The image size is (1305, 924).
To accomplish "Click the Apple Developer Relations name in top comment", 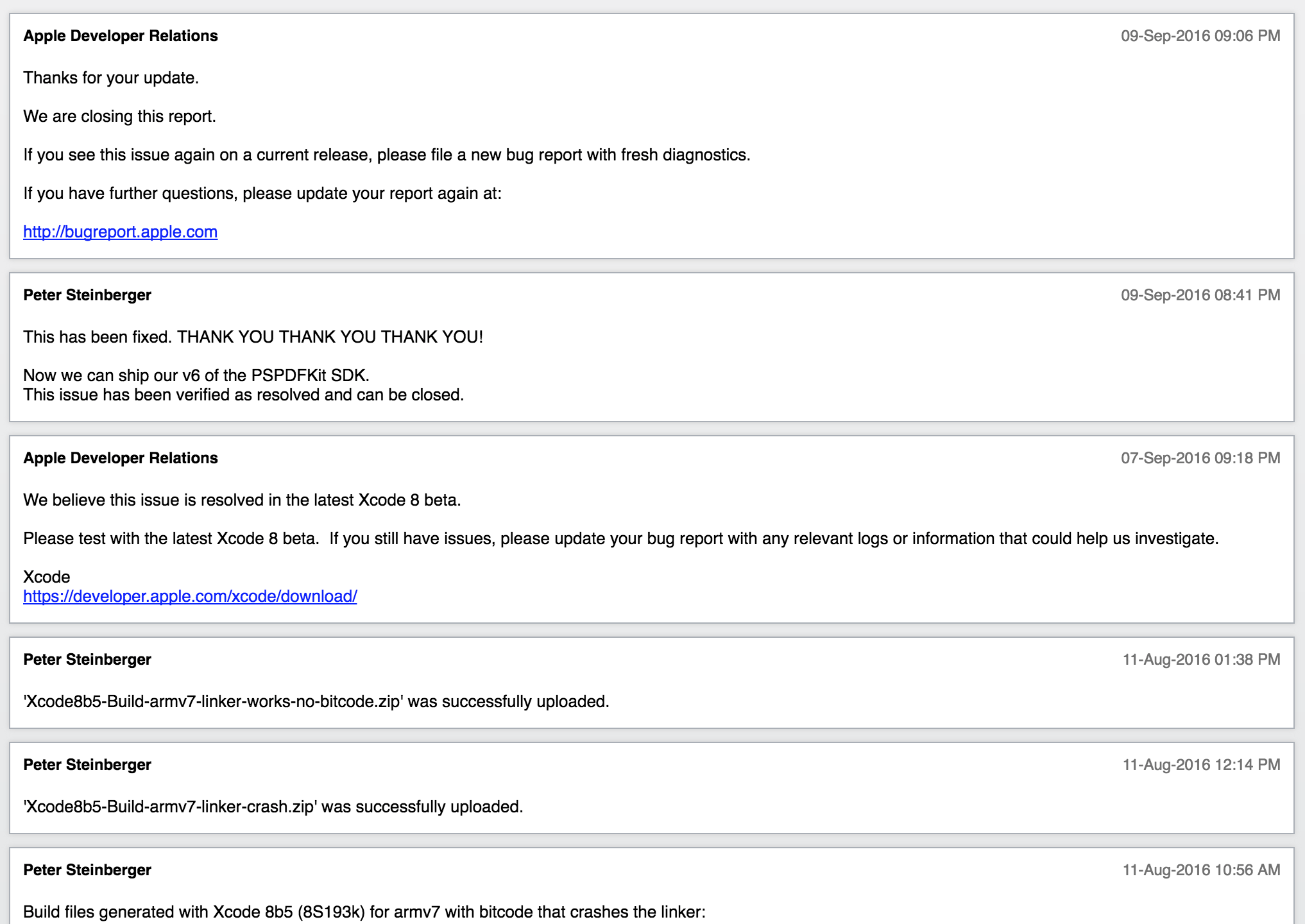I will click(120, 36).
